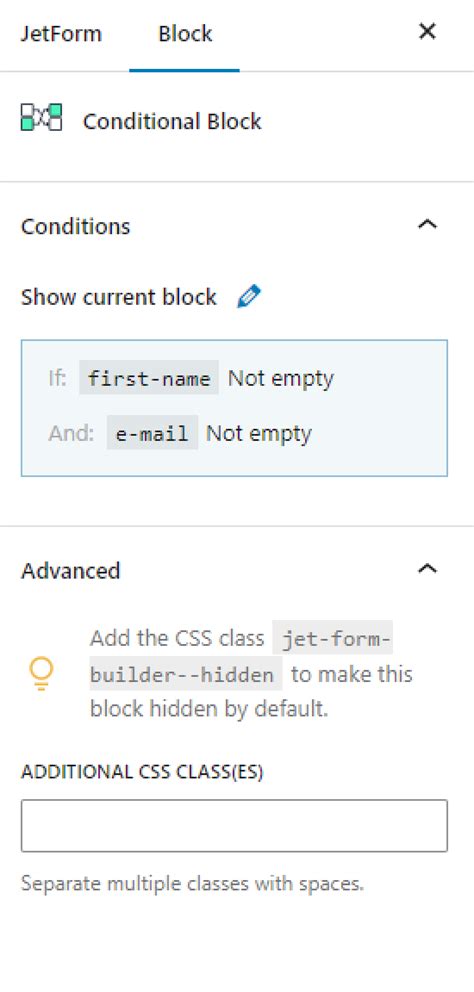This screenshot has height=992, width=474.
Task: Click the "And:" condition label
Action: pos(71,434)
